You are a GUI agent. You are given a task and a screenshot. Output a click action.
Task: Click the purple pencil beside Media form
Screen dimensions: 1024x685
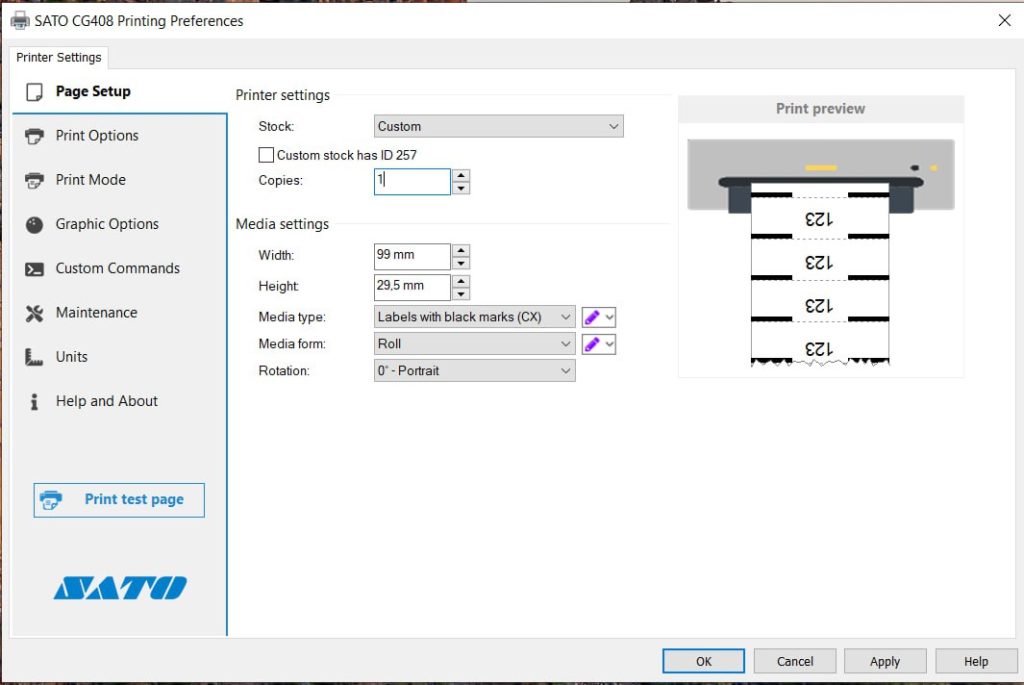[592, 344]
